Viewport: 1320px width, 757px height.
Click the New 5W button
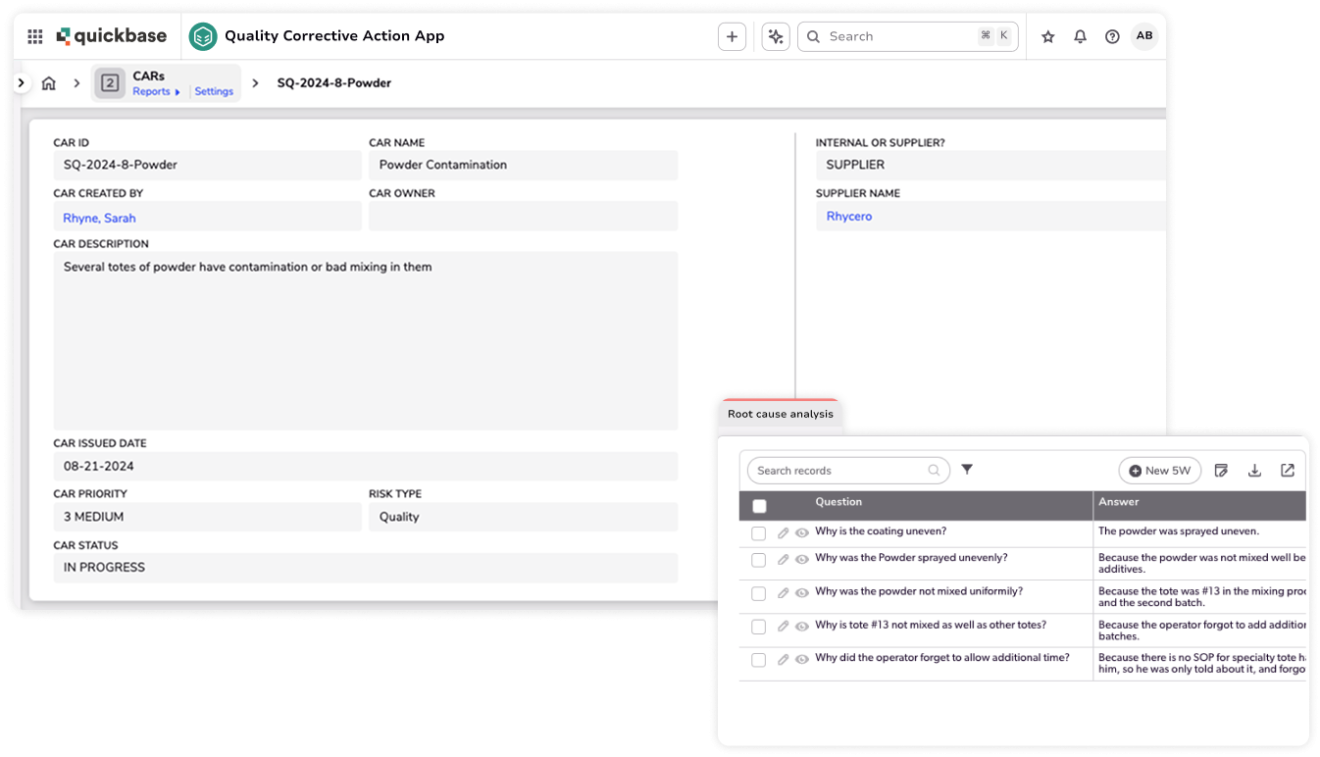[x=1159, y=470]
